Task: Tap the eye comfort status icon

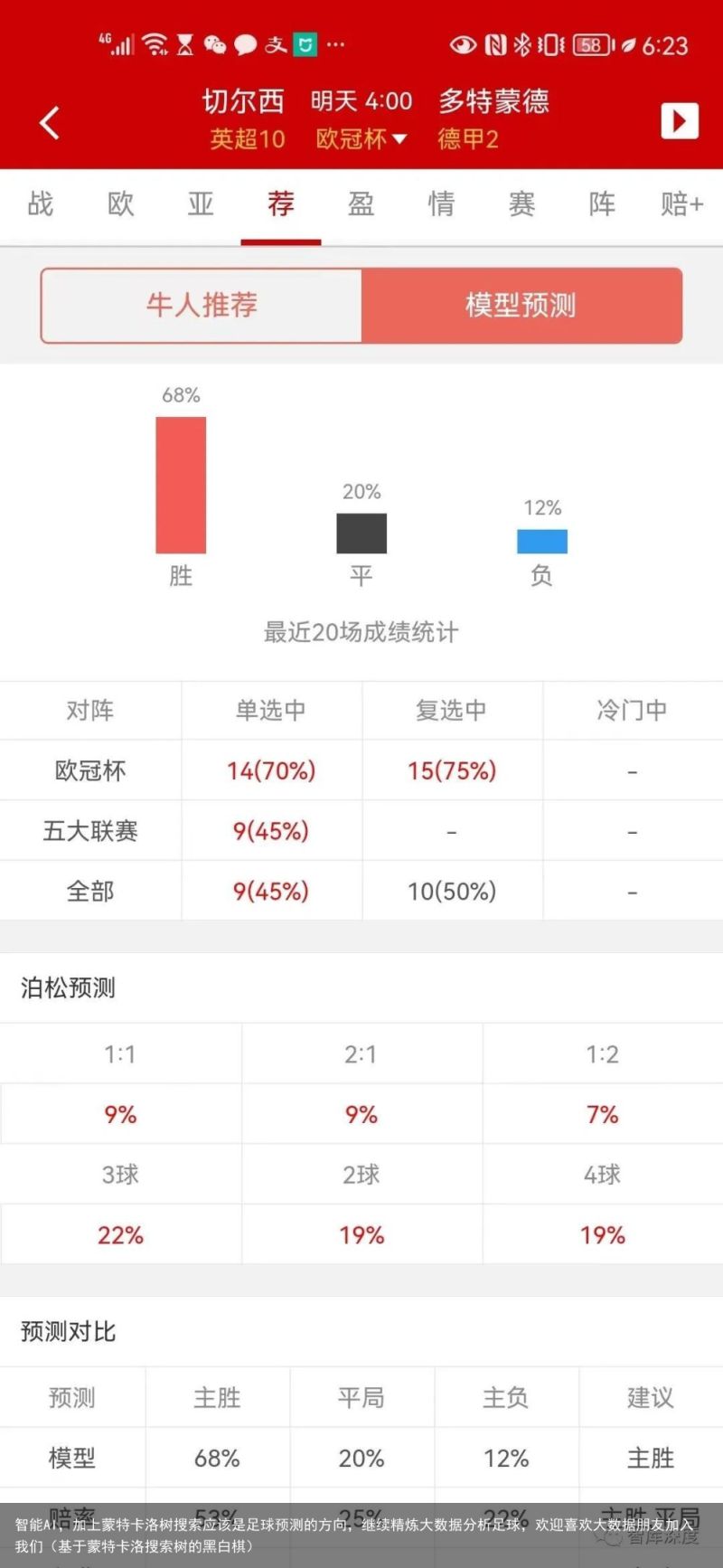Action: (463, 44)
